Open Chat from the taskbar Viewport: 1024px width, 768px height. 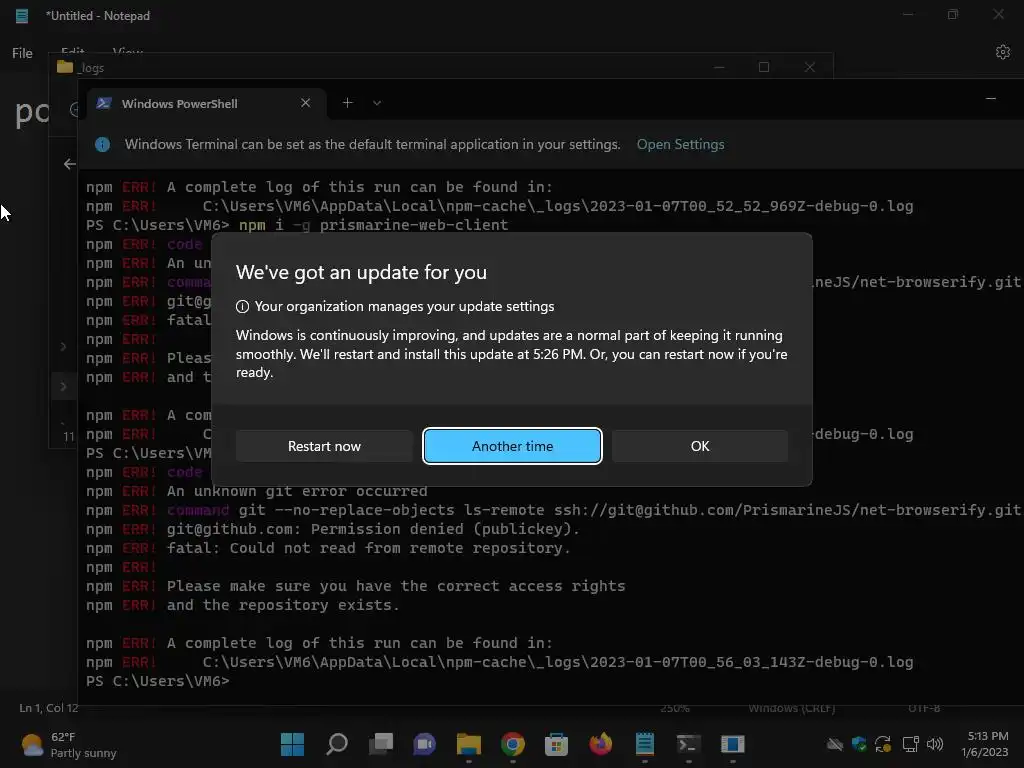click(x=424, y=744)
